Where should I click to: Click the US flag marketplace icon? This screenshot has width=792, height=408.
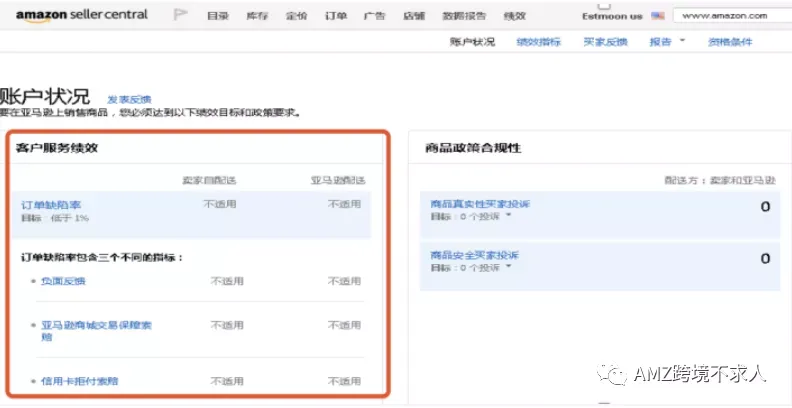coord(658,16)
